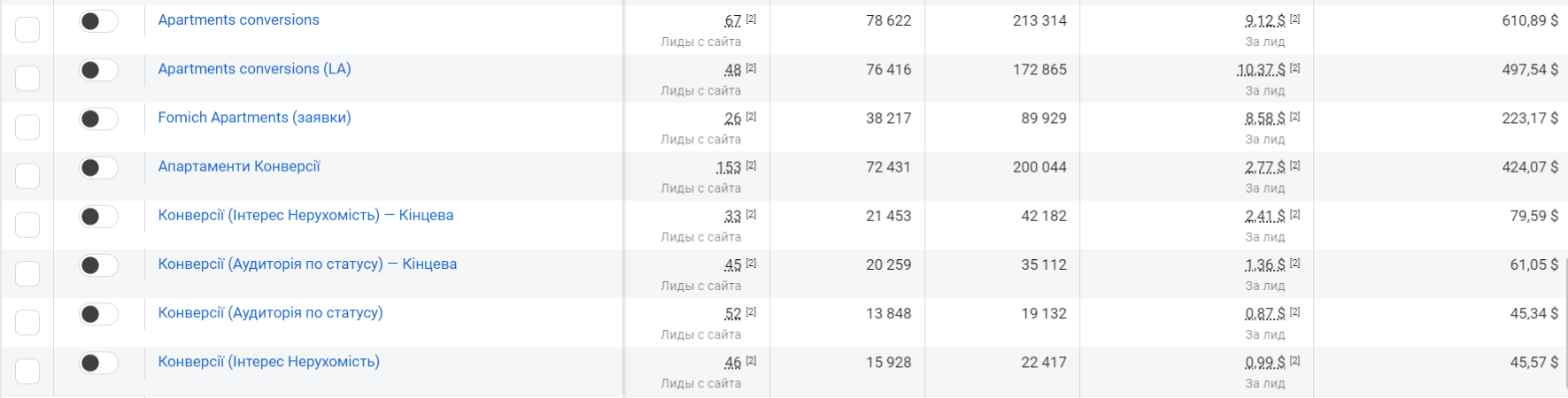
Task: Click the underlined 2,77 $ cost value
Action: pos(1264,167)
